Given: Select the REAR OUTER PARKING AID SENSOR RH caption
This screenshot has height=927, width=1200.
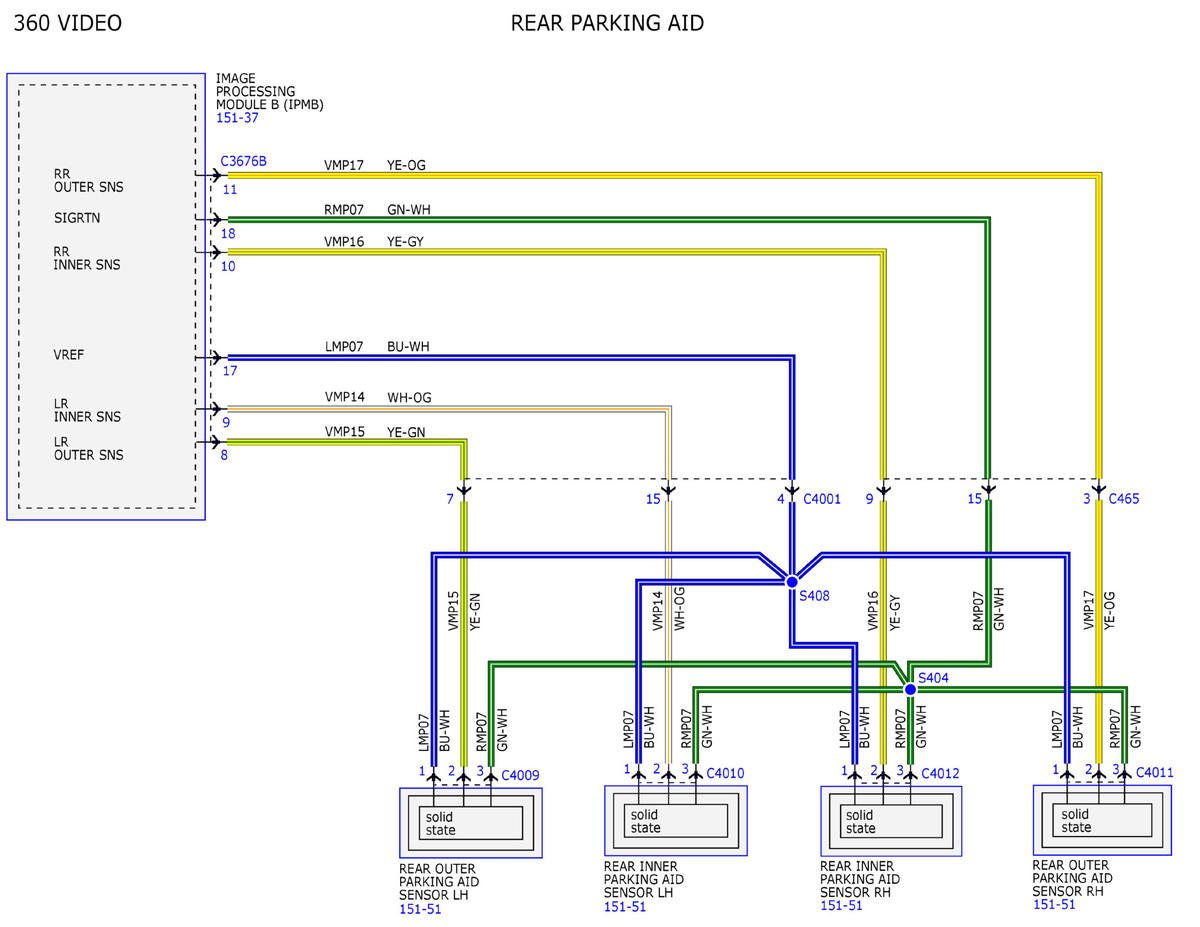Looking at the screenshot, I should (1073, 878).
